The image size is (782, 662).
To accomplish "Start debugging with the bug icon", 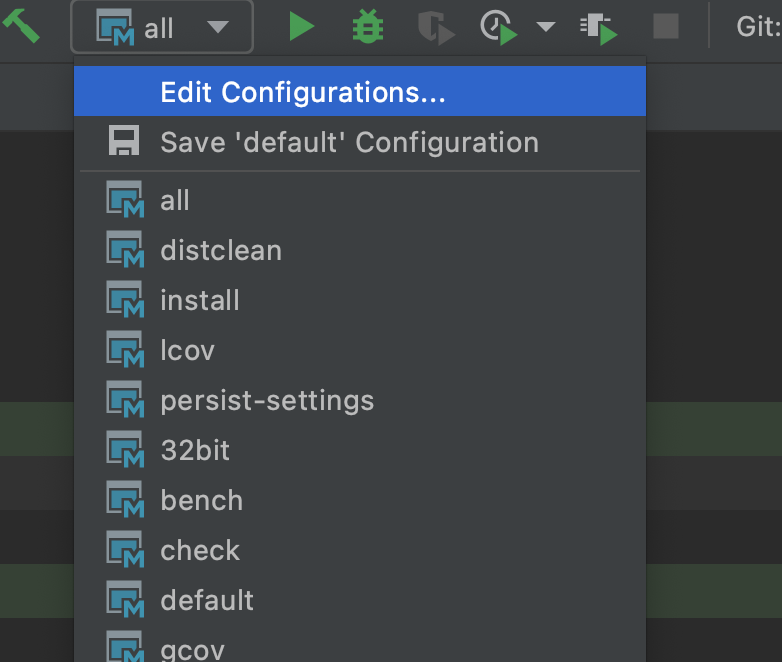I will [368, 27].
